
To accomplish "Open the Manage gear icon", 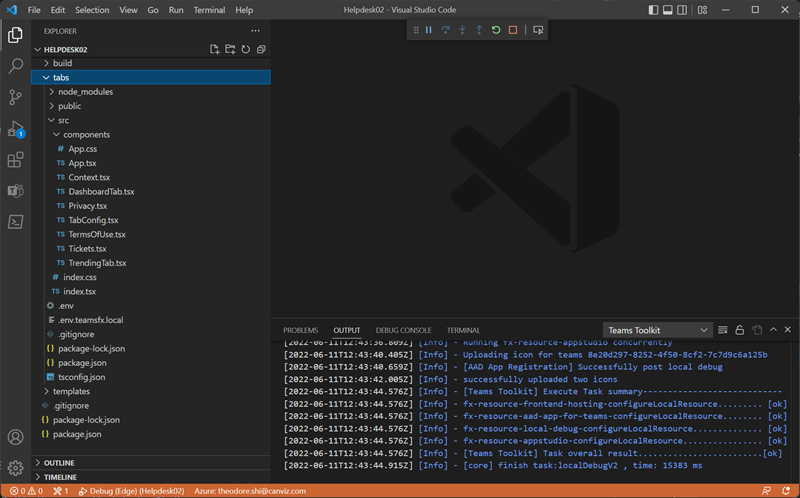I will coord(15,467).
